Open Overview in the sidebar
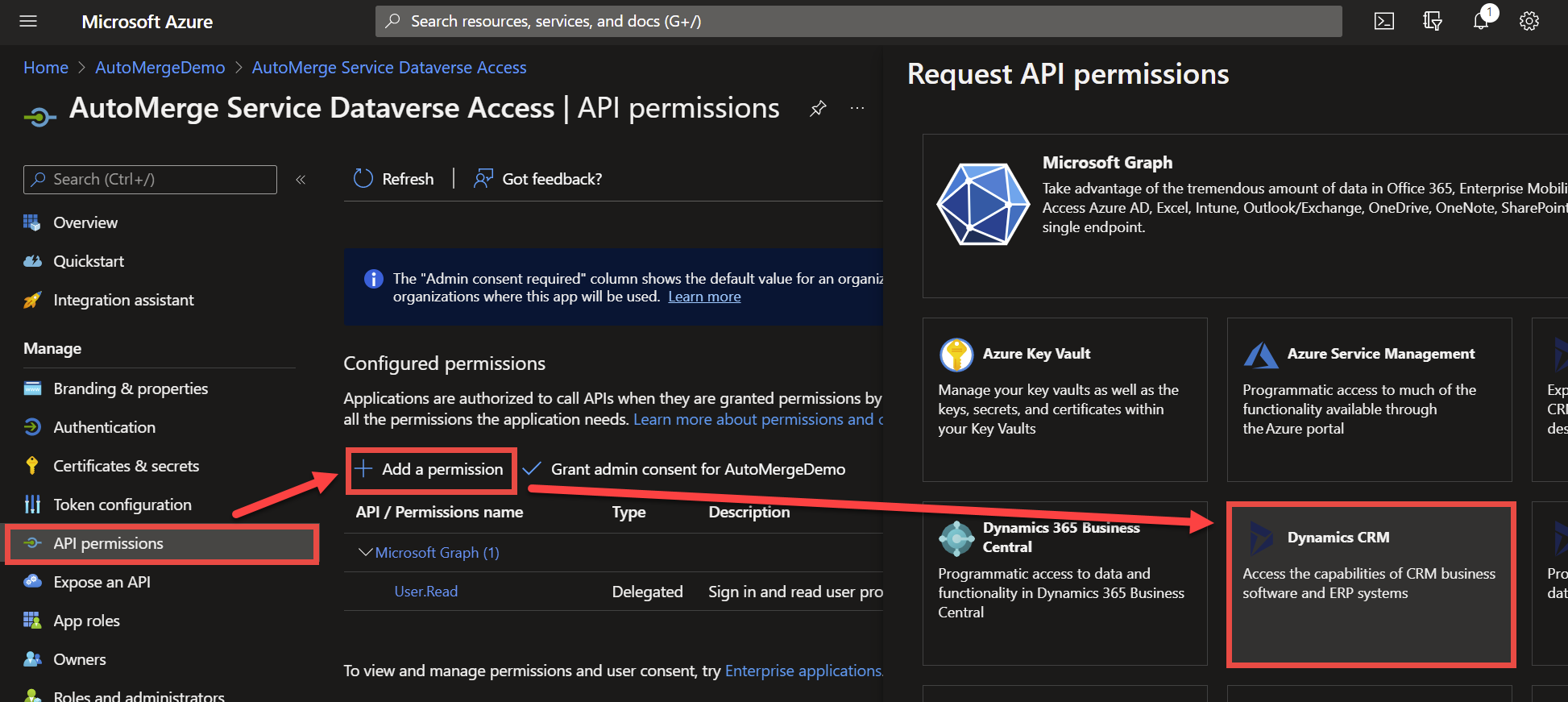Viewport: 1568px width, 702px height. pos(85,222)
